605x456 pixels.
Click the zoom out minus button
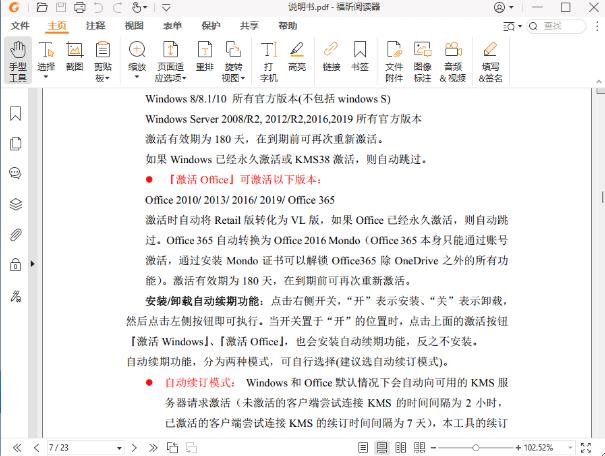click(x=433, y=448)
